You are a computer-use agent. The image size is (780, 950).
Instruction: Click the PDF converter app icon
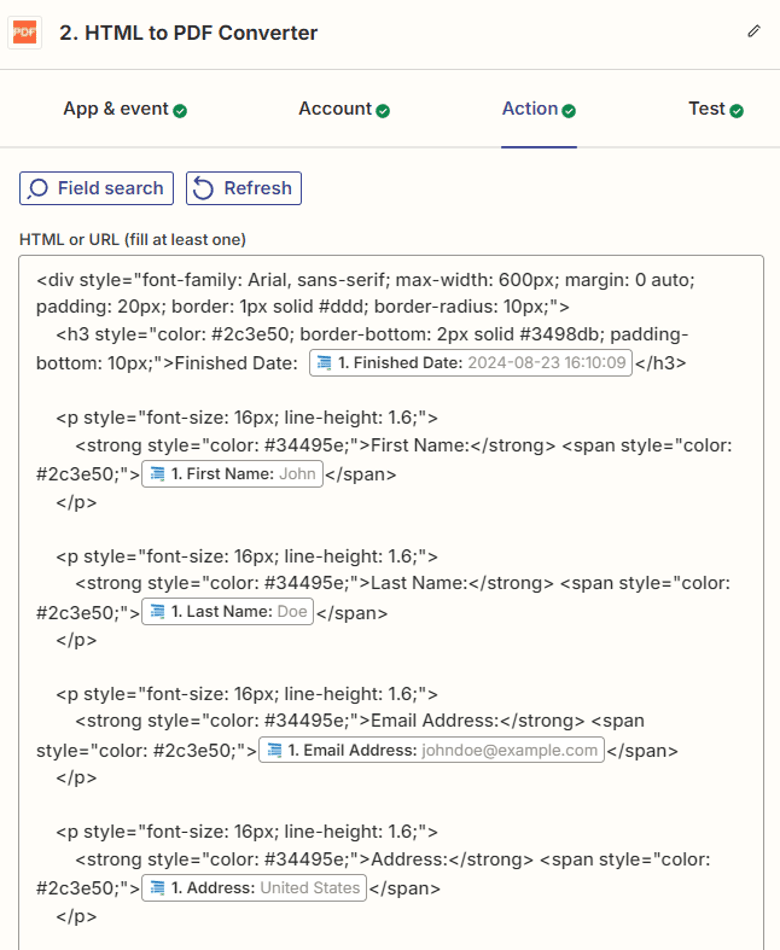coord(23,33)
